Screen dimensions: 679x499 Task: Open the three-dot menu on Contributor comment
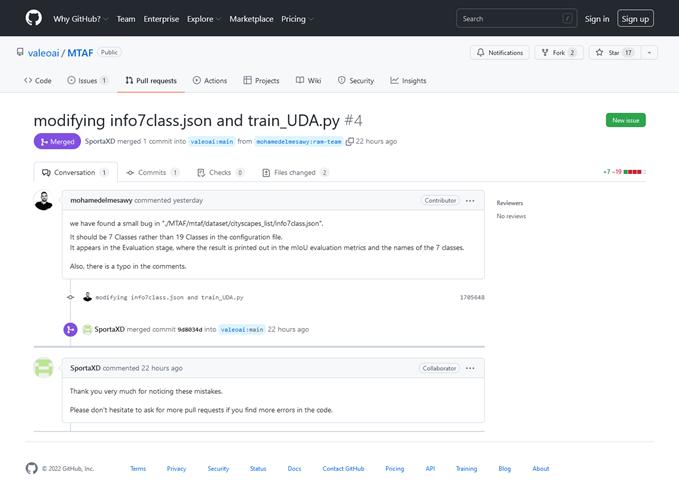[x=470, y=201]
